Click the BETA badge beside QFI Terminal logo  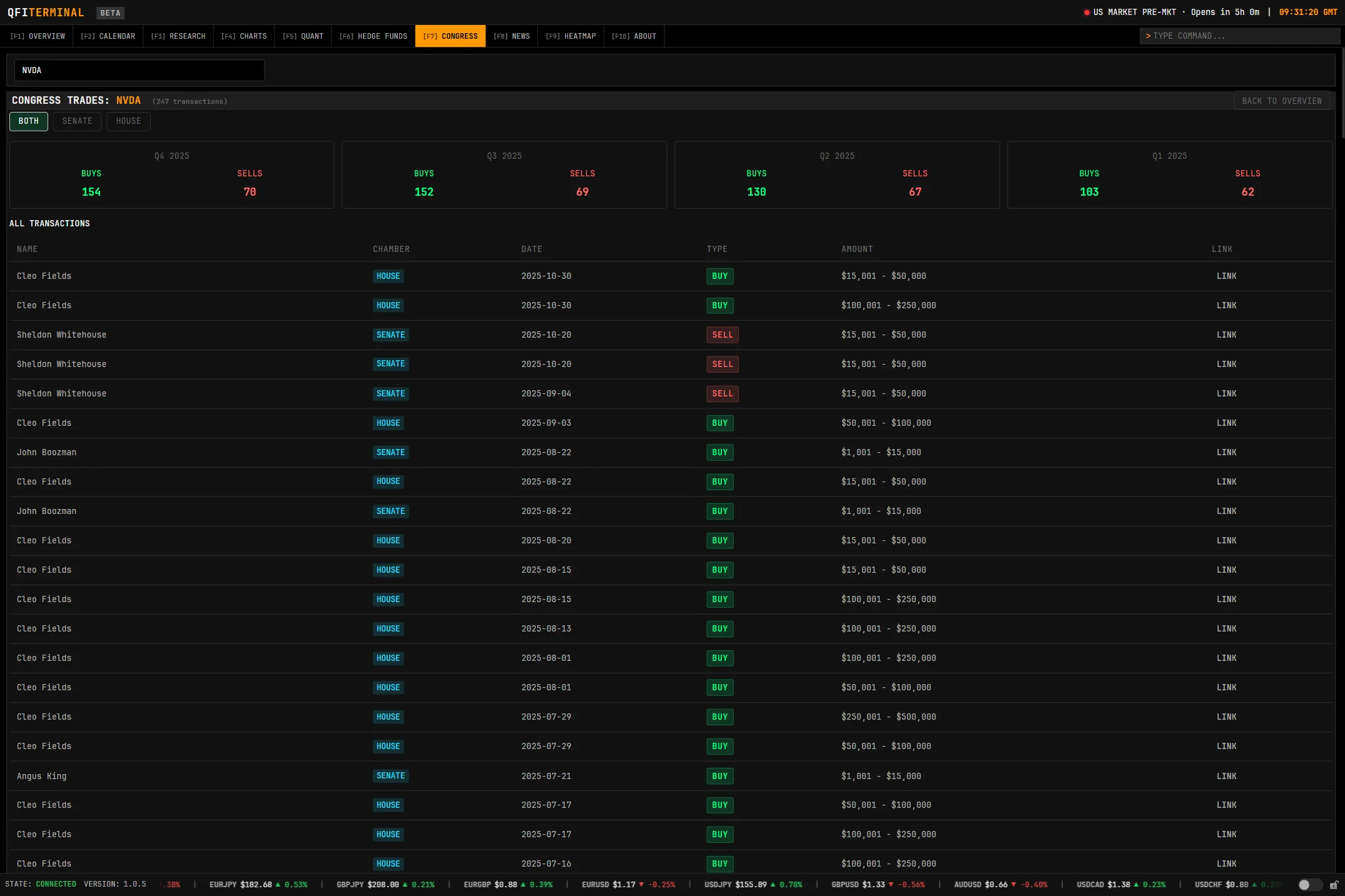pos(110,13)
